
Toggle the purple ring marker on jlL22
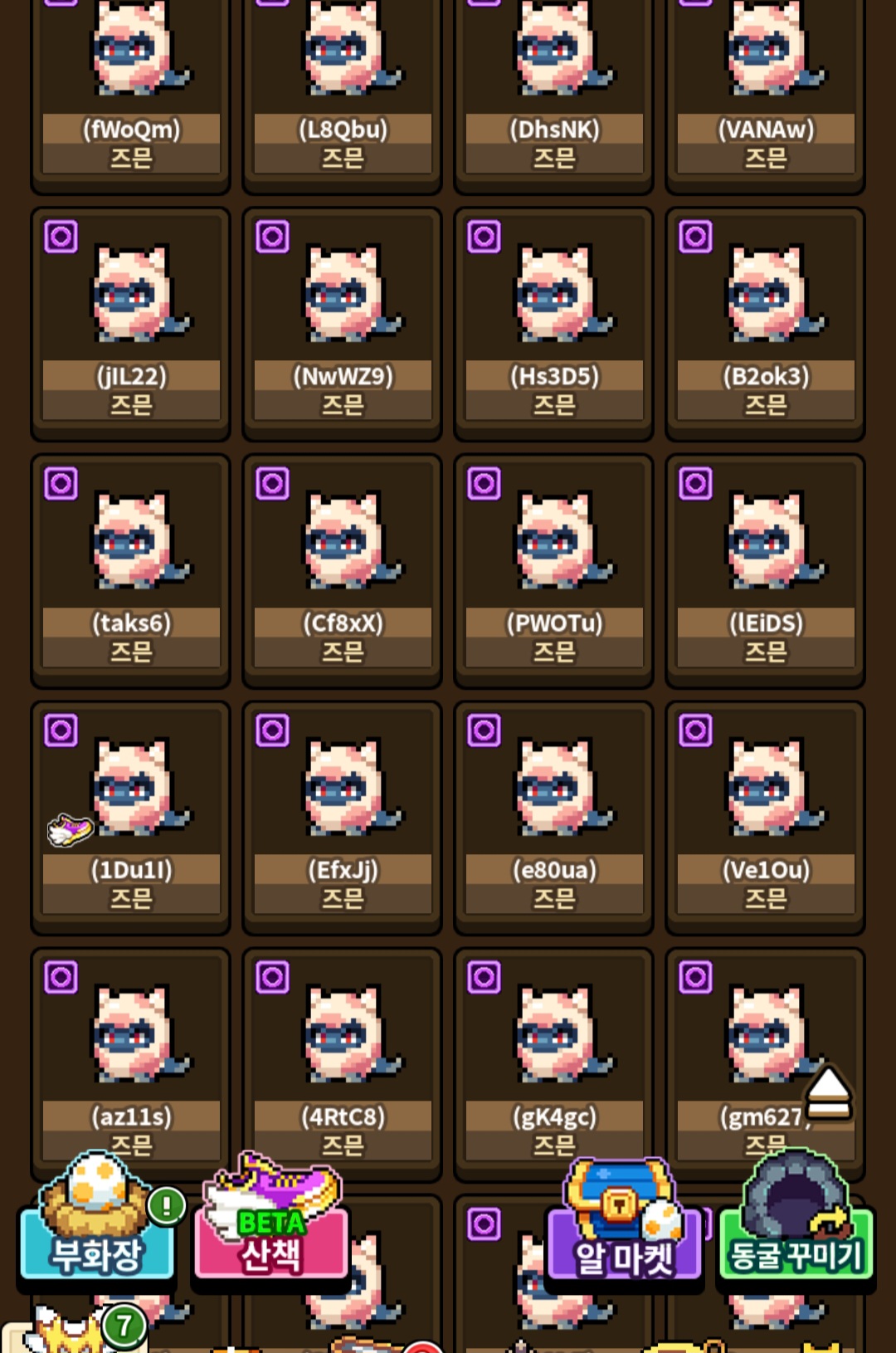tap(61, 237)
